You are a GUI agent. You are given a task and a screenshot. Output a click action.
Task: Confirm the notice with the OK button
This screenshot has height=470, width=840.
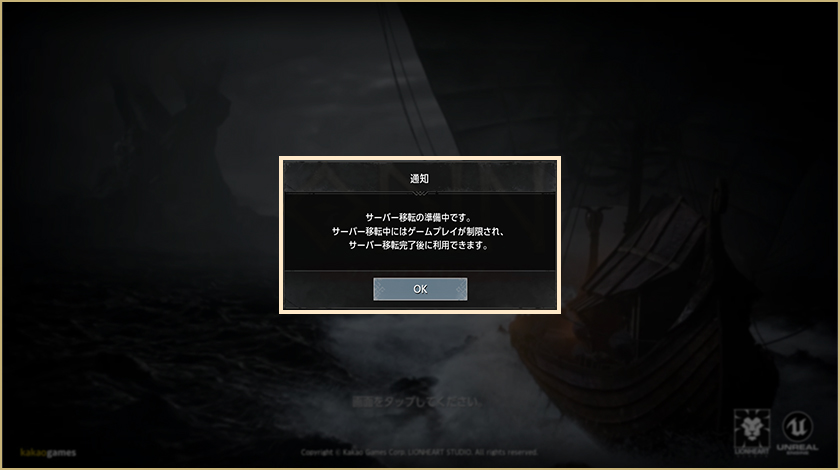[420, 289]
